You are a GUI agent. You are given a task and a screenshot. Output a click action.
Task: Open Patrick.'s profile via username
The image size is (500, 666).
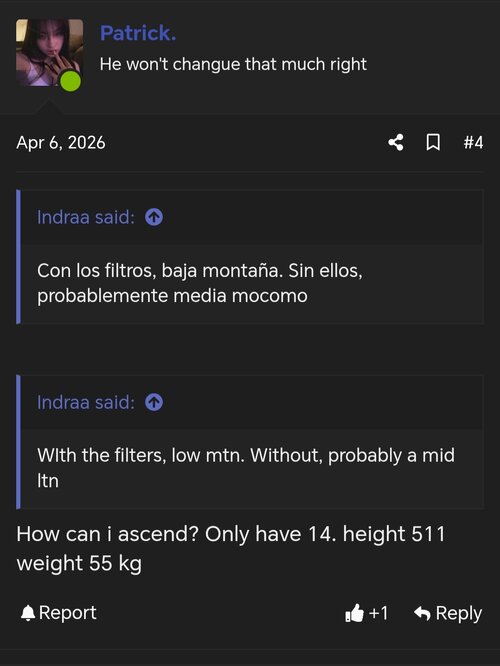(138, 33)
